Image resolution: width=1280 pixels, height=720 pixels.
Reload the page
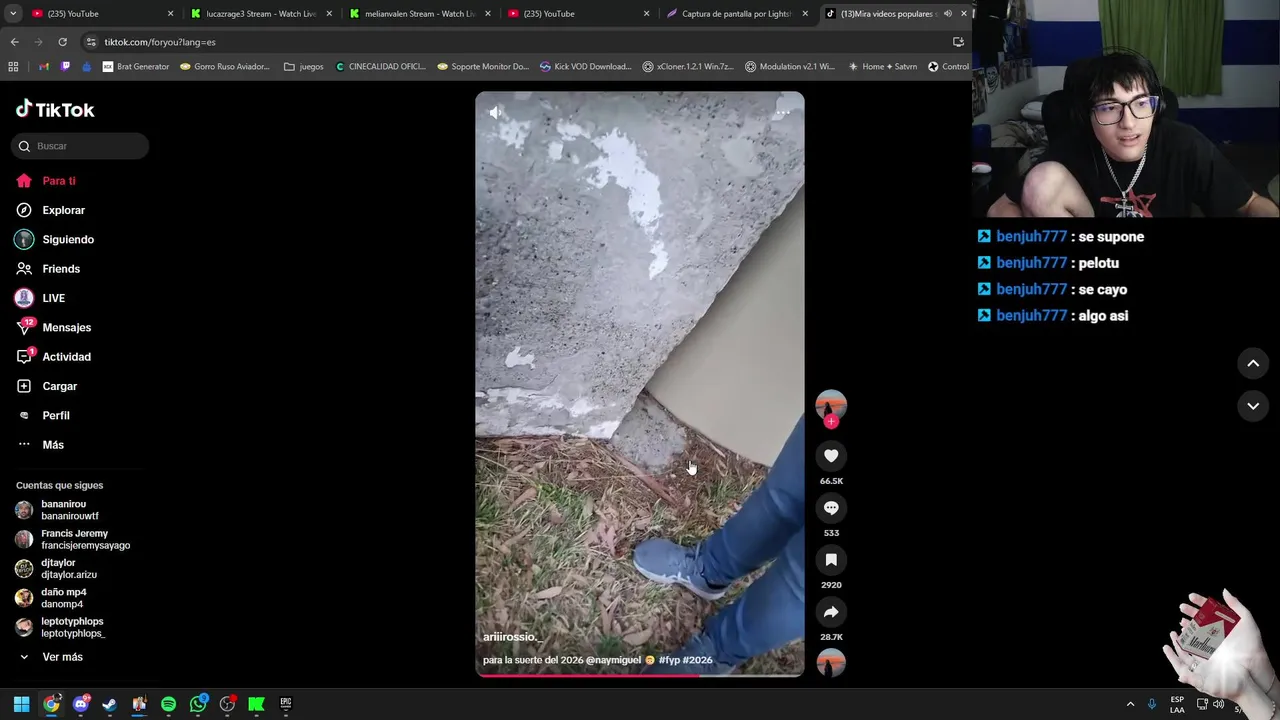(62, 42)
